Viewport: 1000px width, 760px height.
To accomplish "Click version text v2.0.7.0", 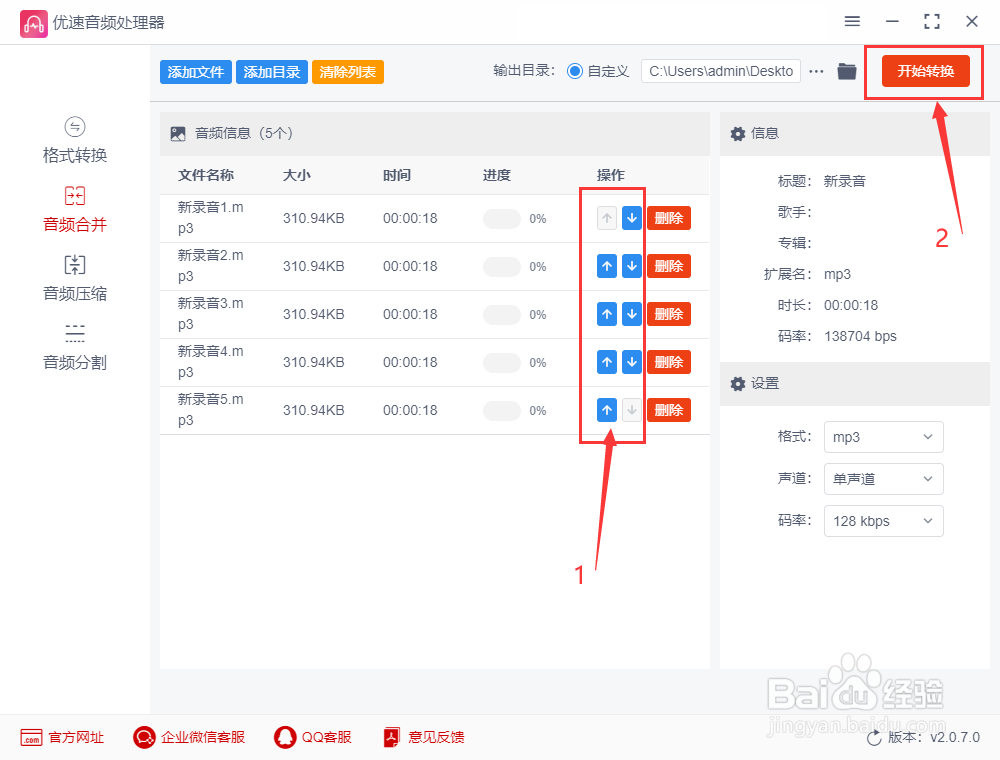I will 955,737.
